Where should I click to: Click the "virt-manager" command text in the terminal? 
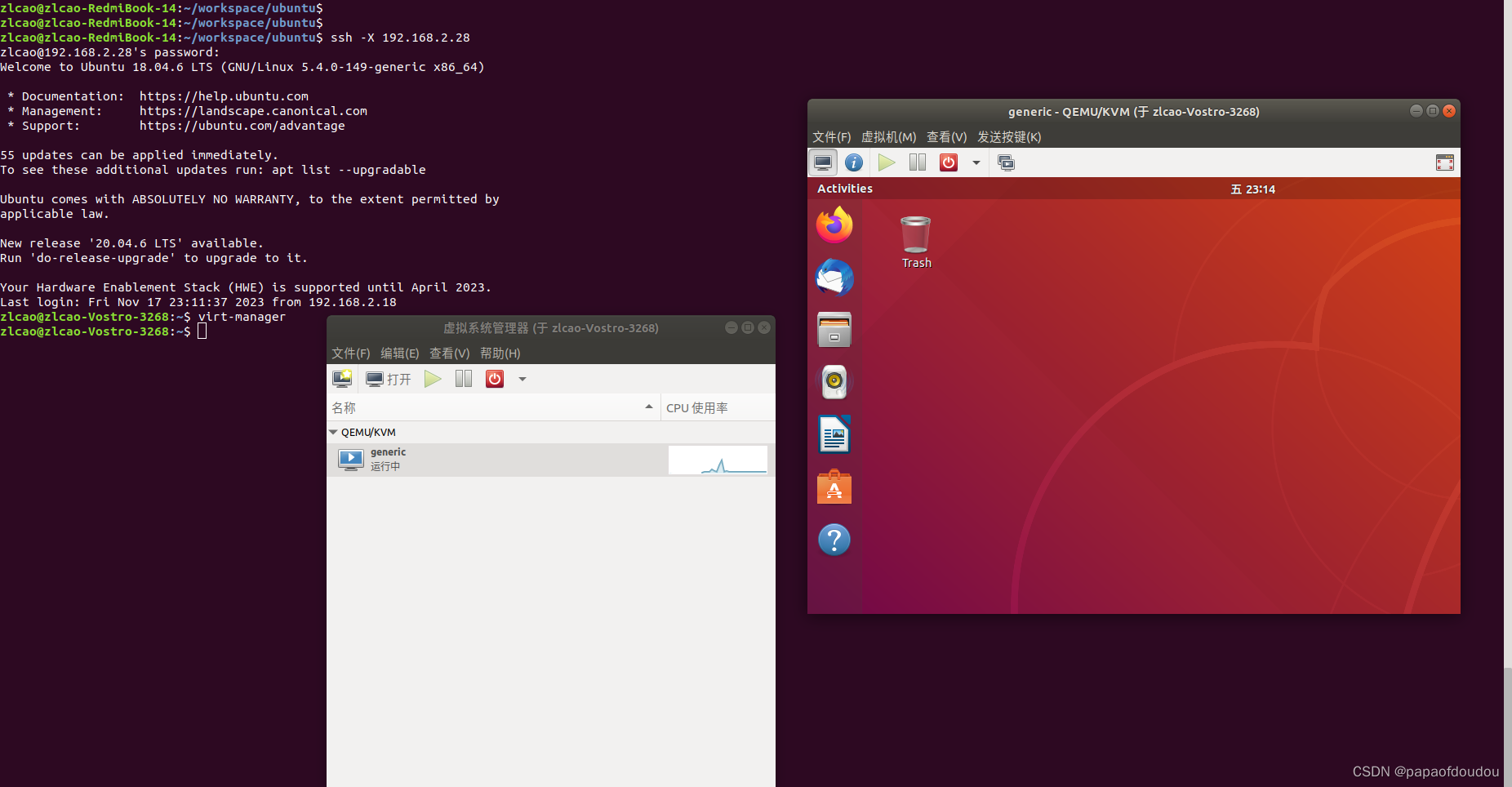(x=242, y=317)
